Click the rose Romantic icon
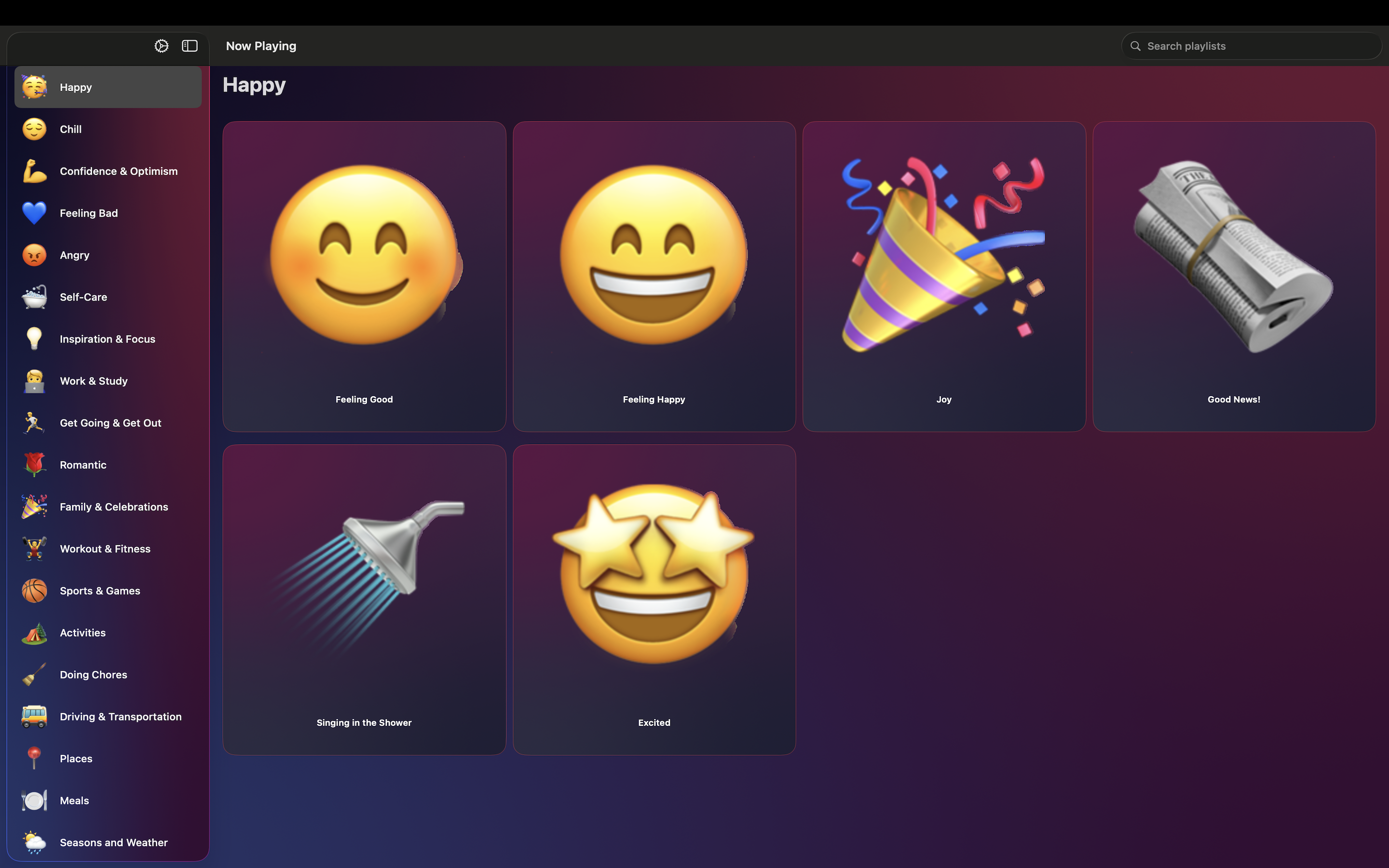The height and width of the screenshot is (868, 1389). tap(34, 465)
